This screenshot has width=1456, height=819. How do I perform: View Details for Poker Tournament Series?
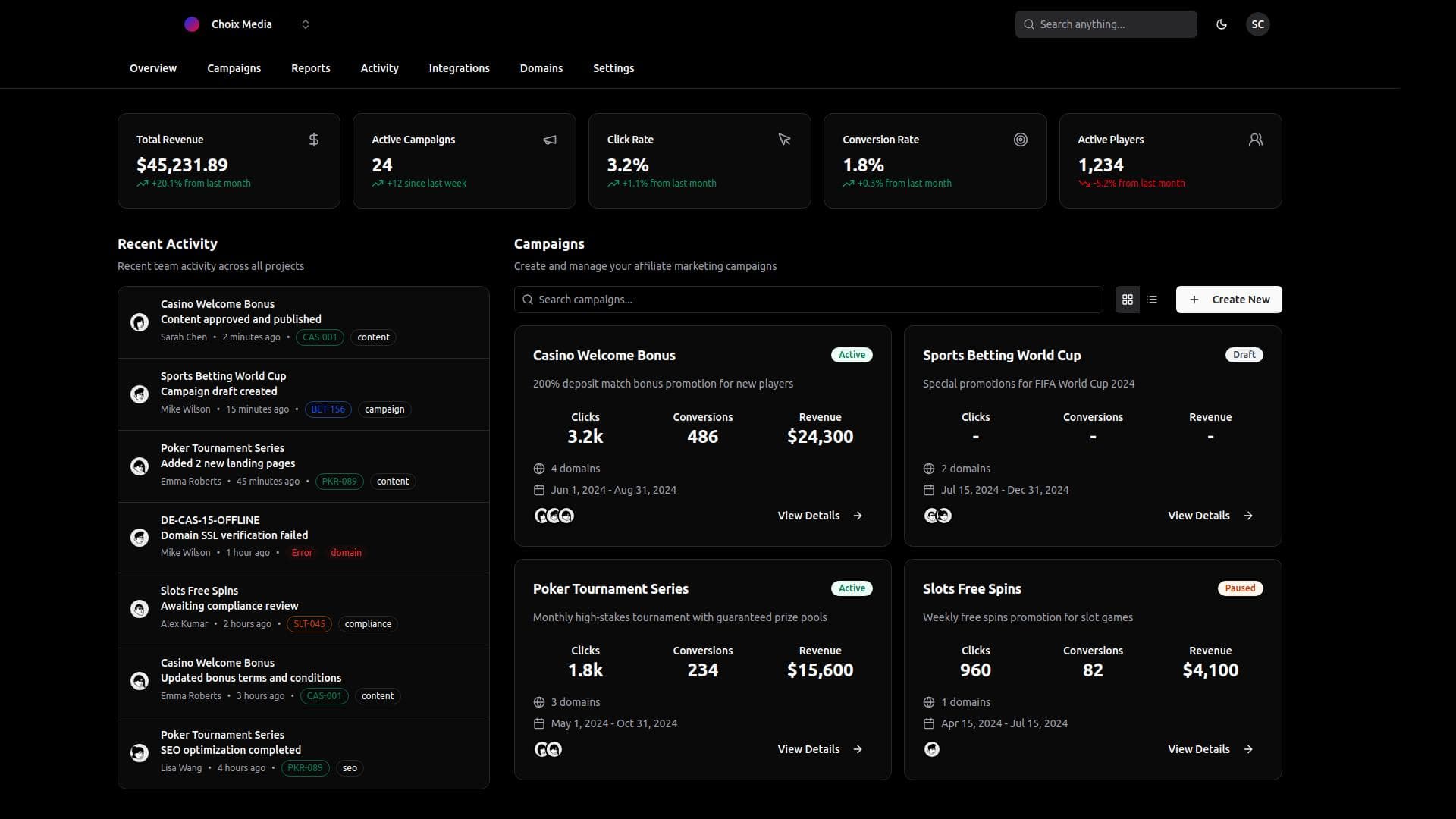point(820,749)
